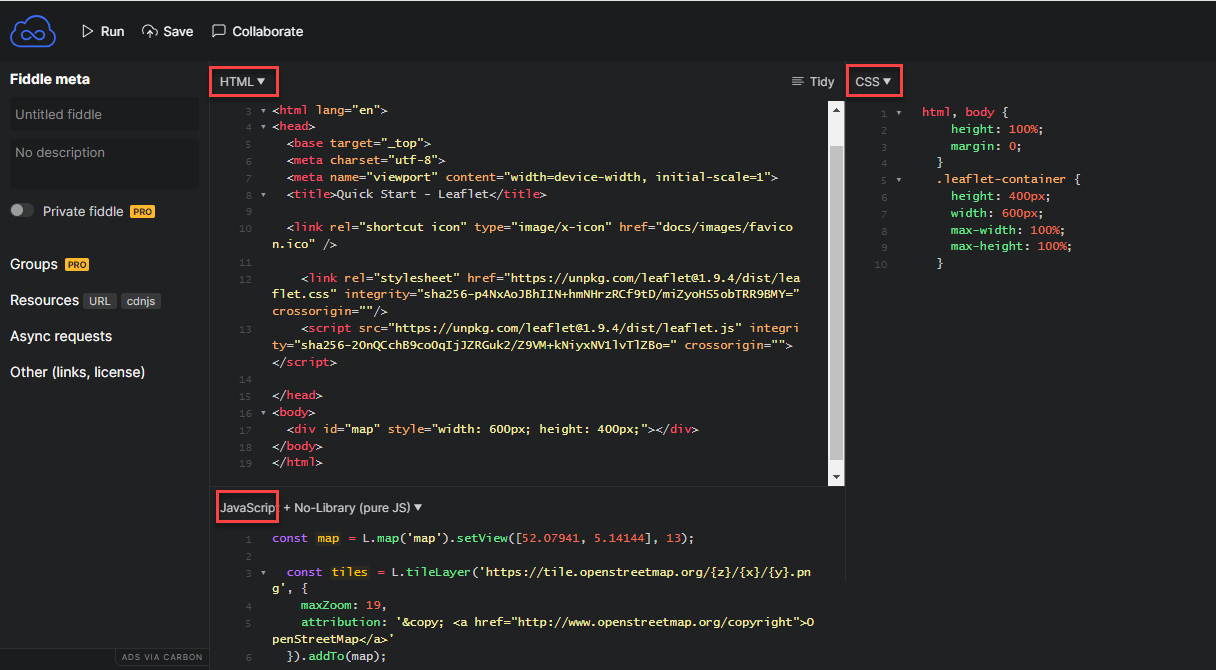
Task: Click the </html> closing tag line
Action: click(x=297, y=463)
